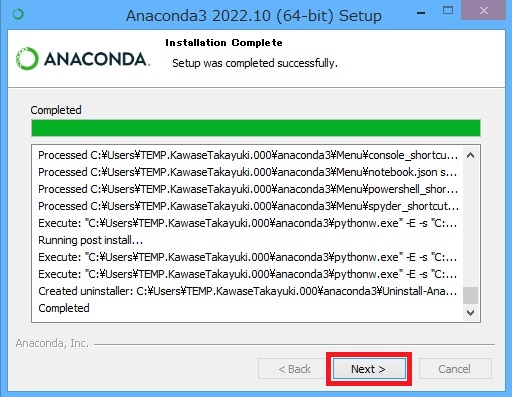Click the ANACONDA wordmark text

(97, 59)
